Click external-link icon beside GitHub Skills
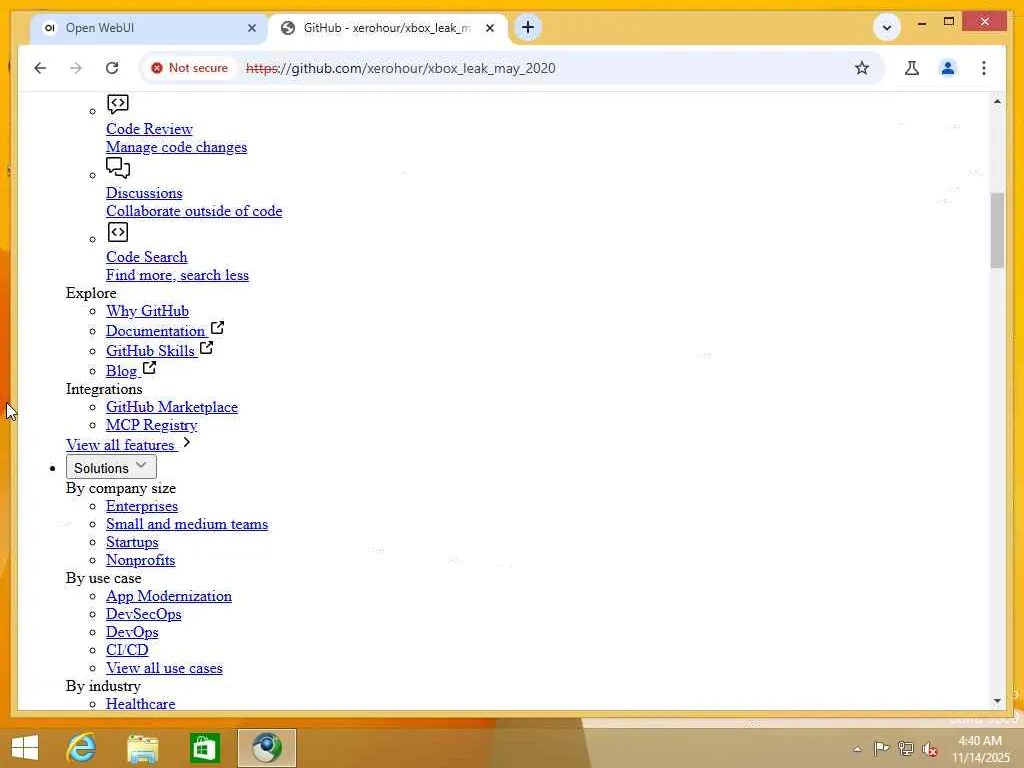The width and height of the screenshot is (1024, 768). [x=206, y=347]
